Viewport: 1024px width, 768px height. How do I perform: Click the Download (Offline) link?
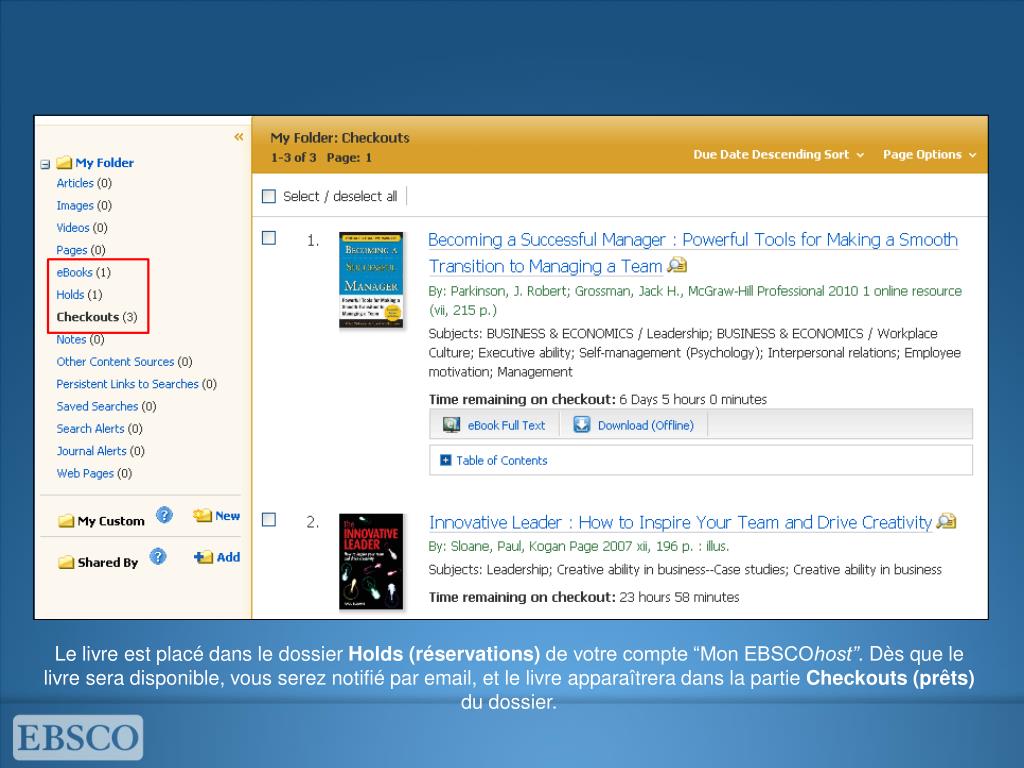pyautogui.click(x=646, y=425)
